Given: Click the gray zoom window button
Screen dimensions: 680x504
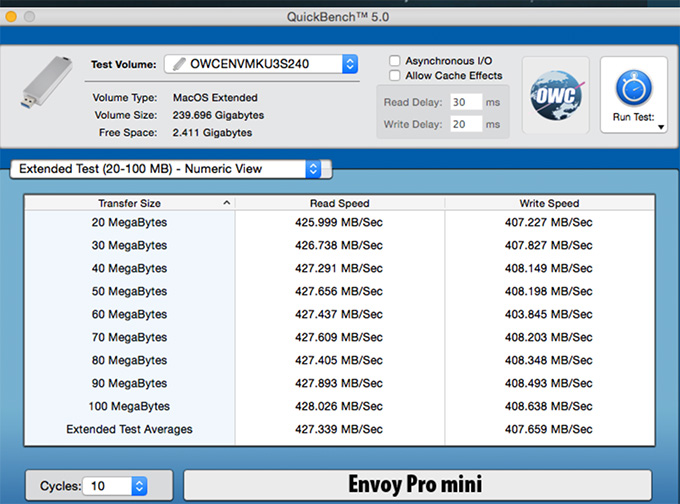Looking at the screenshot, I should click(x=29, y=17).
